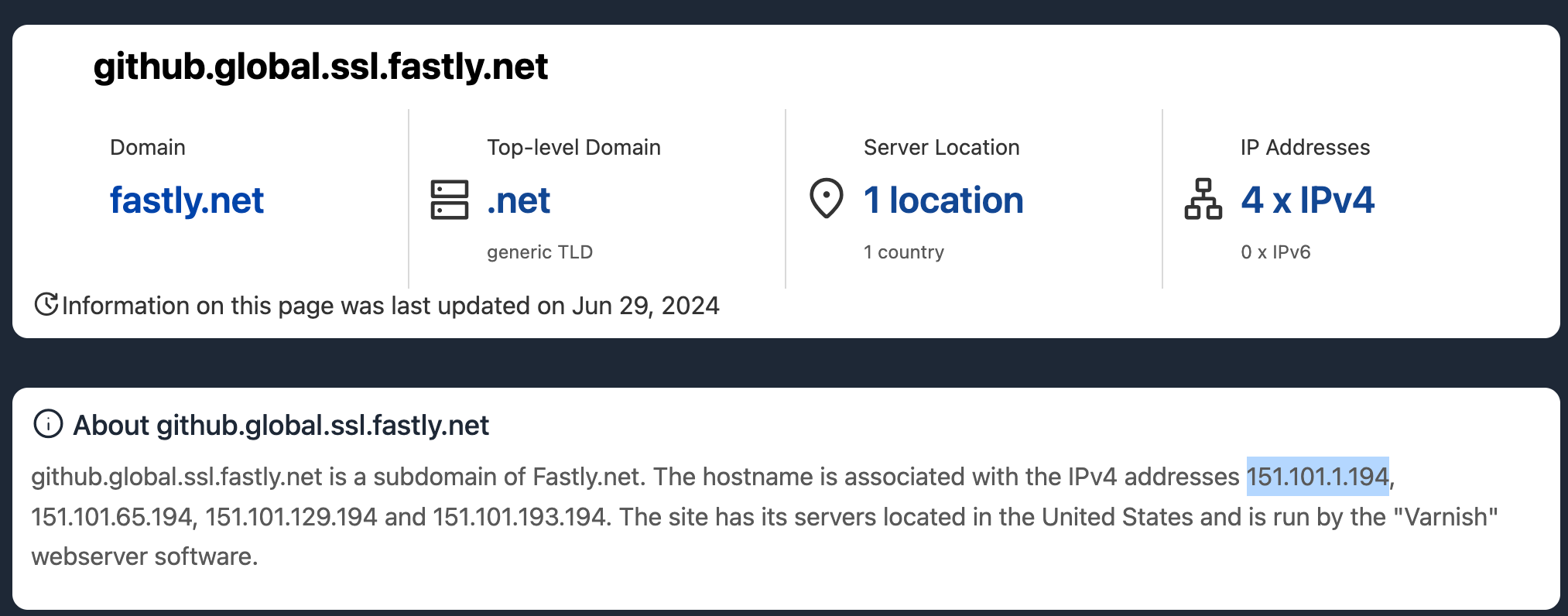Click the 'Server Location' label
Viewport: 1568px width, 616px height.
[941, 147]
